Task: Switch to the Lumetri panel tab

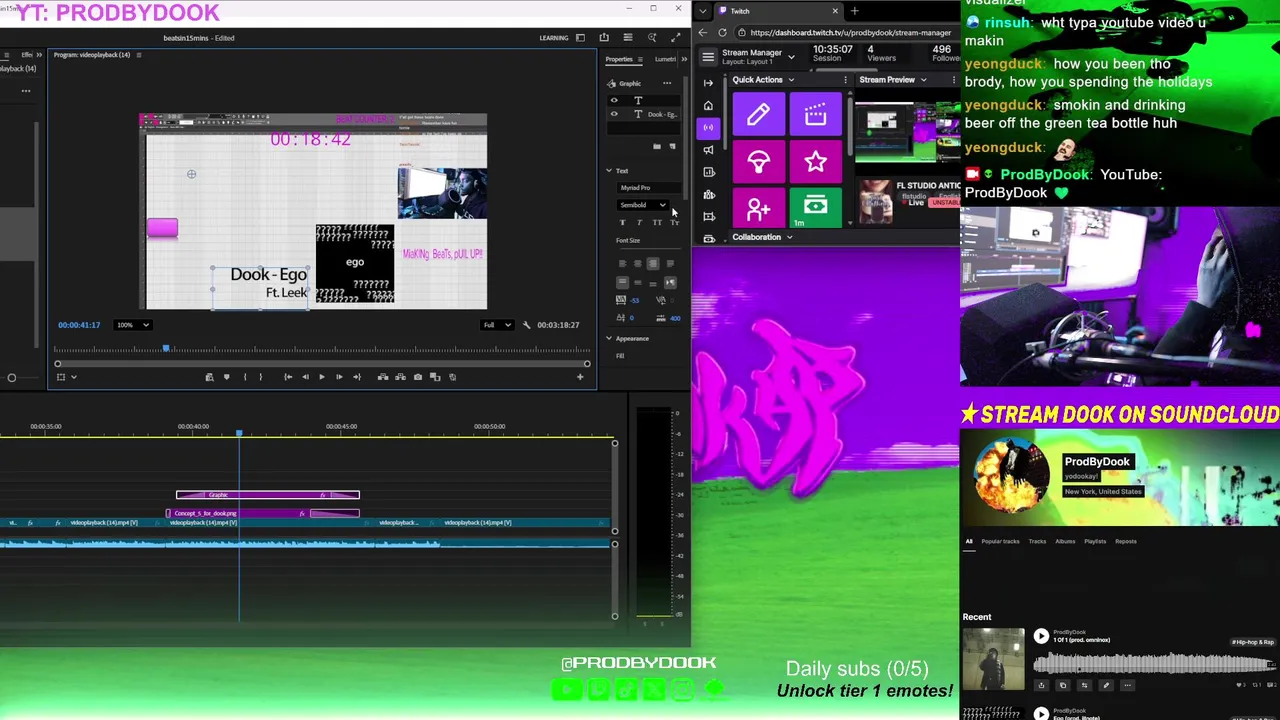Action: (x=666, y=59)
